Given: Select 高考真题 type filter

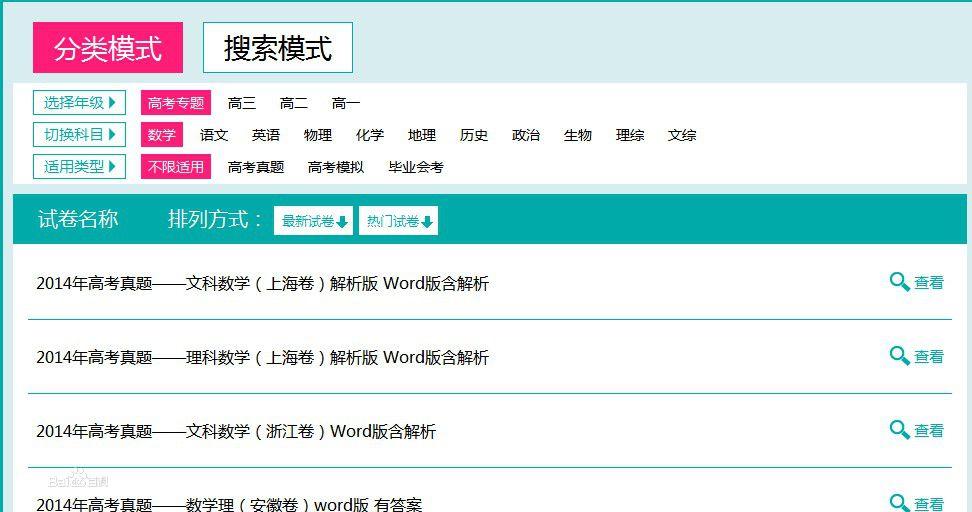Looking at the screenshot, I should pyautogui.click(x=256, y=167).
